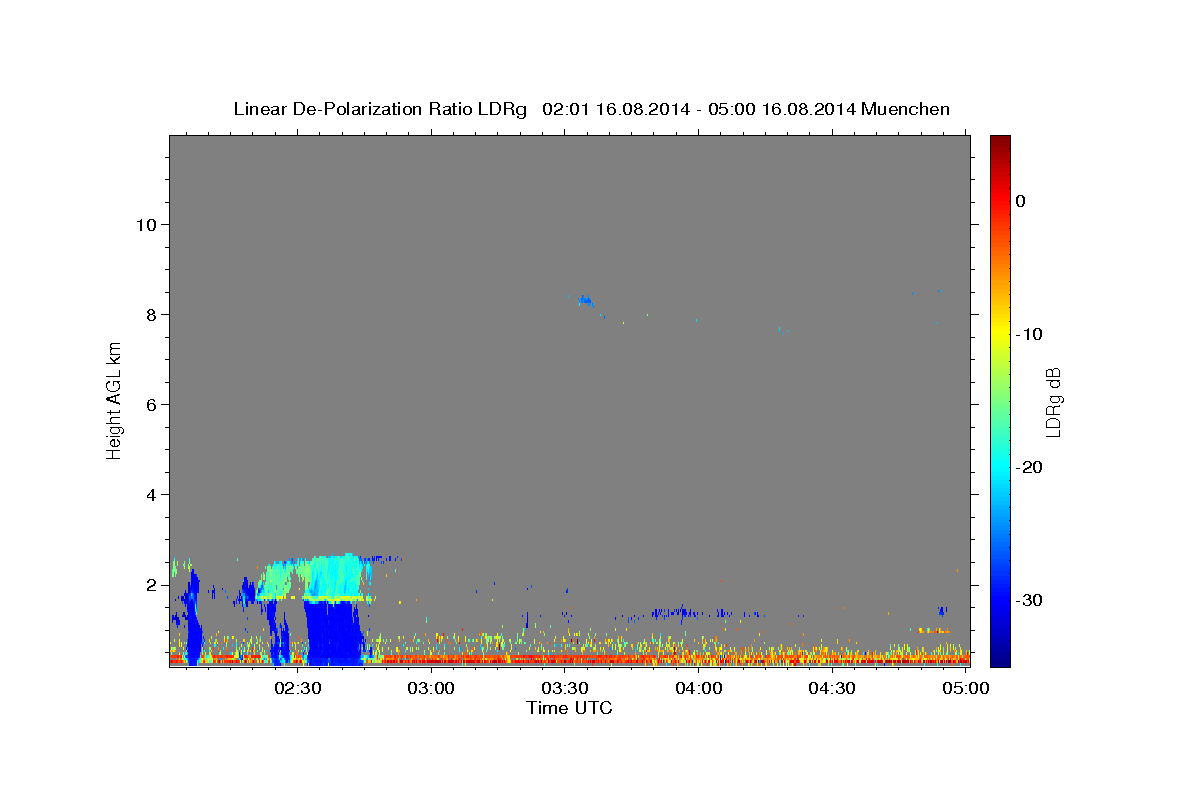Click the plot title 'Linear De-Polarization Ratio LDRg'
The image size is (1200, 800).
[380, 109]
